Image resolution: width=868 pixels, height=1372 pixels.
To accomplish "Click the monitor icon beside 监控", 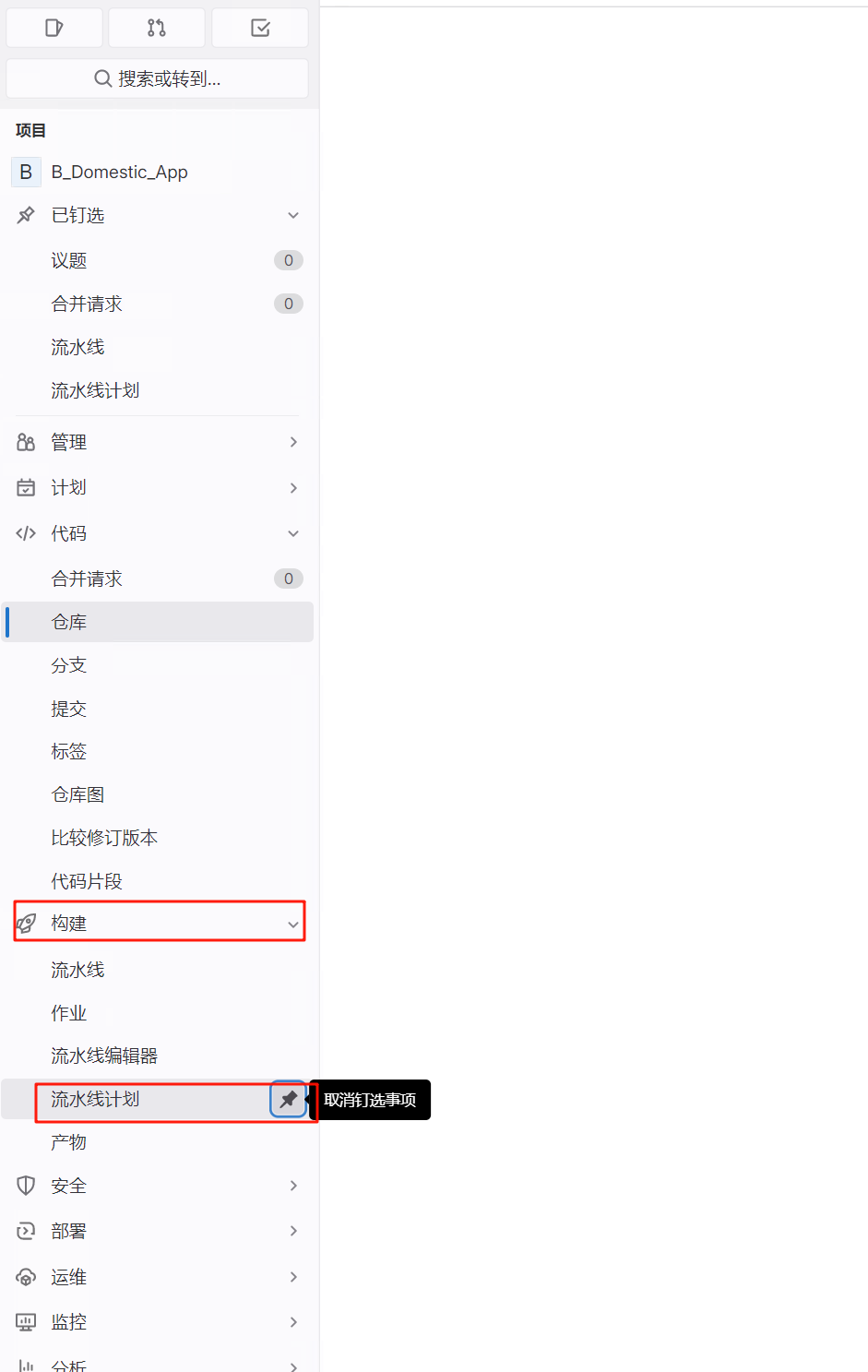I will click(x=26, y=1322).
